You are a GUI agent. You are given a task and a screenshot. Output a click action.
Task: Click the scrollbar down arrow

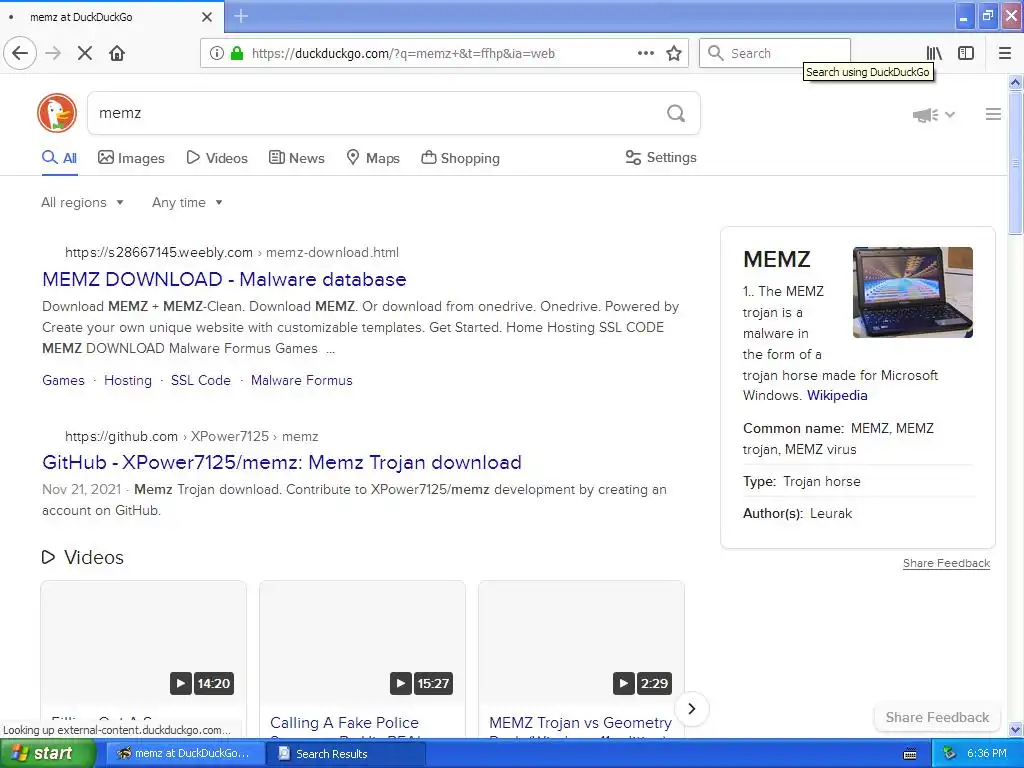[x=1016, y=729]
